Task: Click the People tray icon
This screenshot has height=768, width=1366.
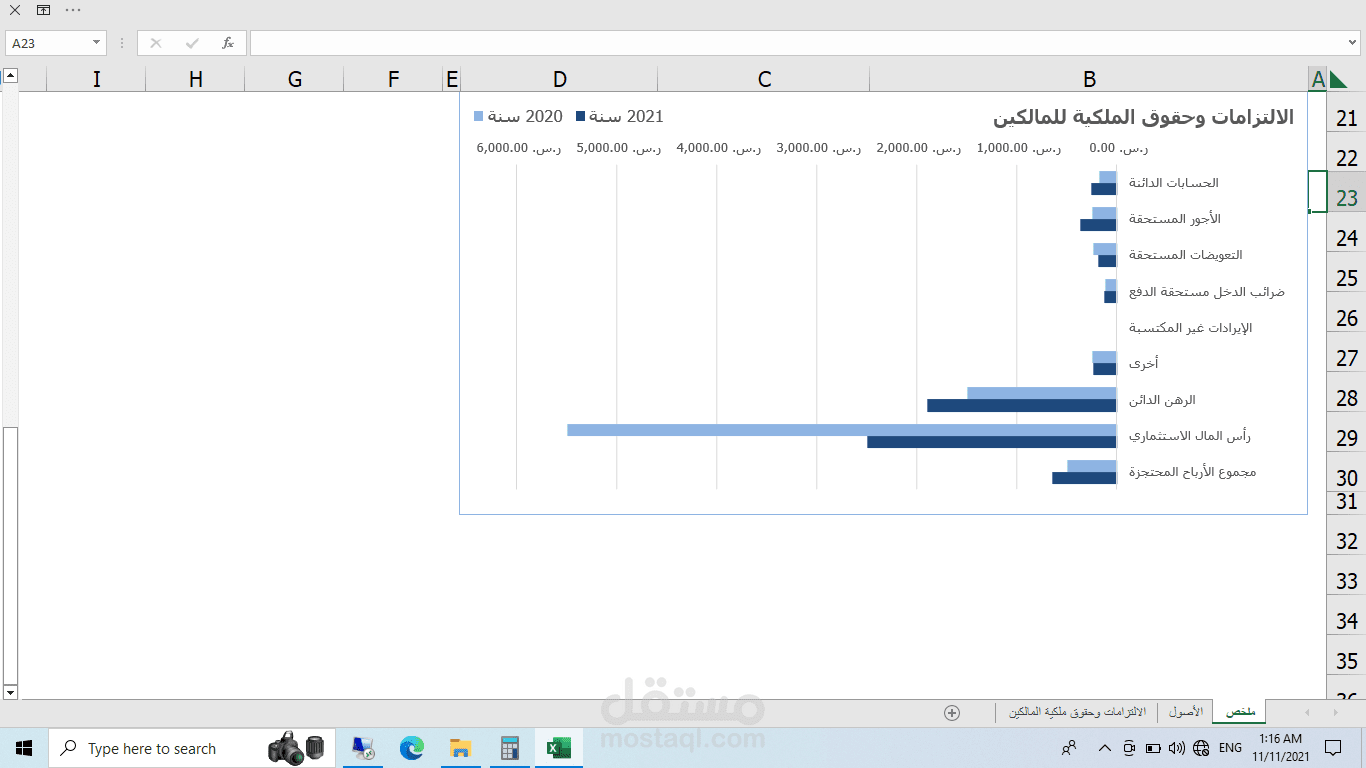Action: coord(1070,748)
